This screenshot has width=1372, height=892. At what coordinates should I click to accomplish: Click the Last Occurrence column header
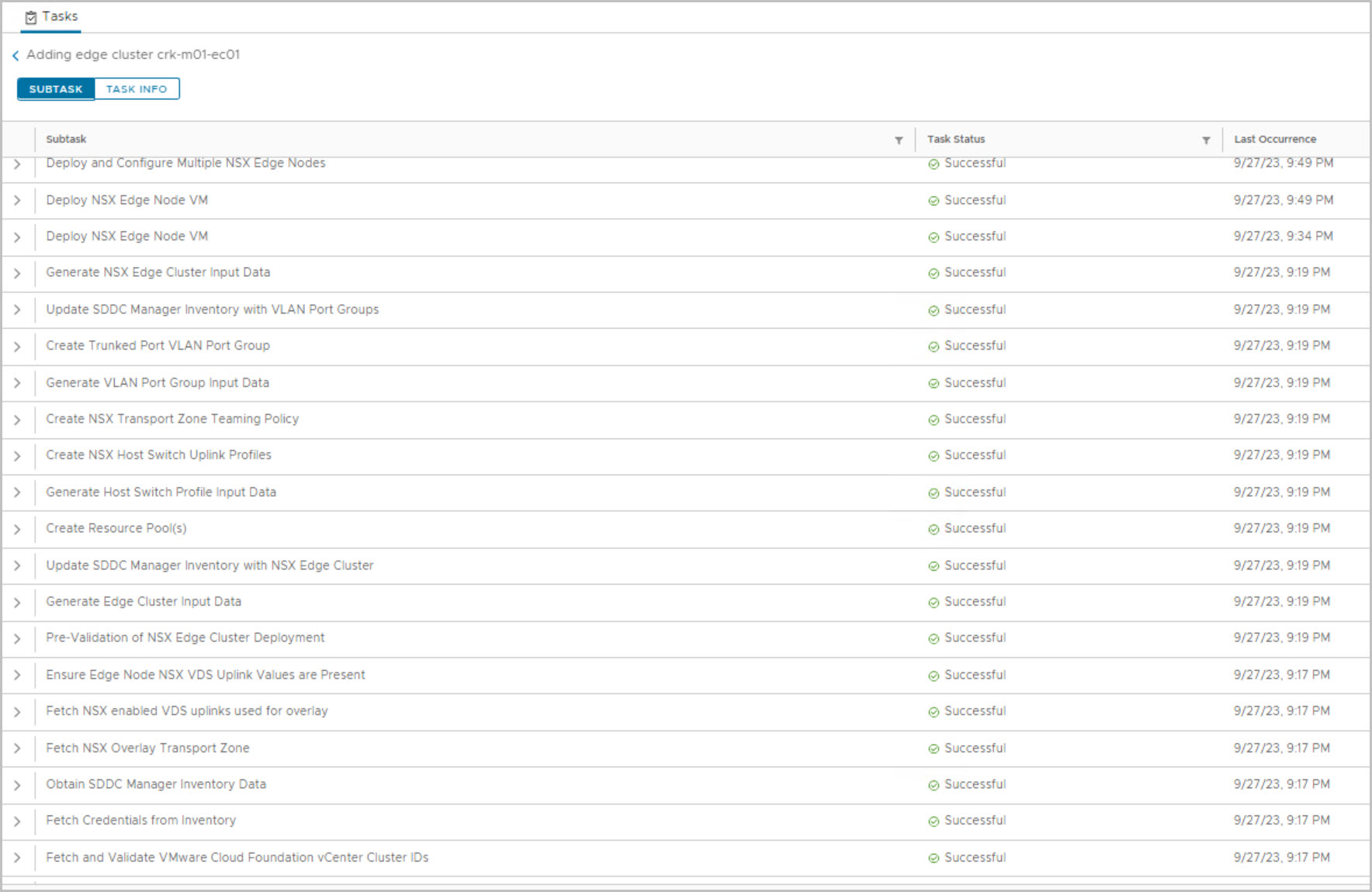(1275, 140)
